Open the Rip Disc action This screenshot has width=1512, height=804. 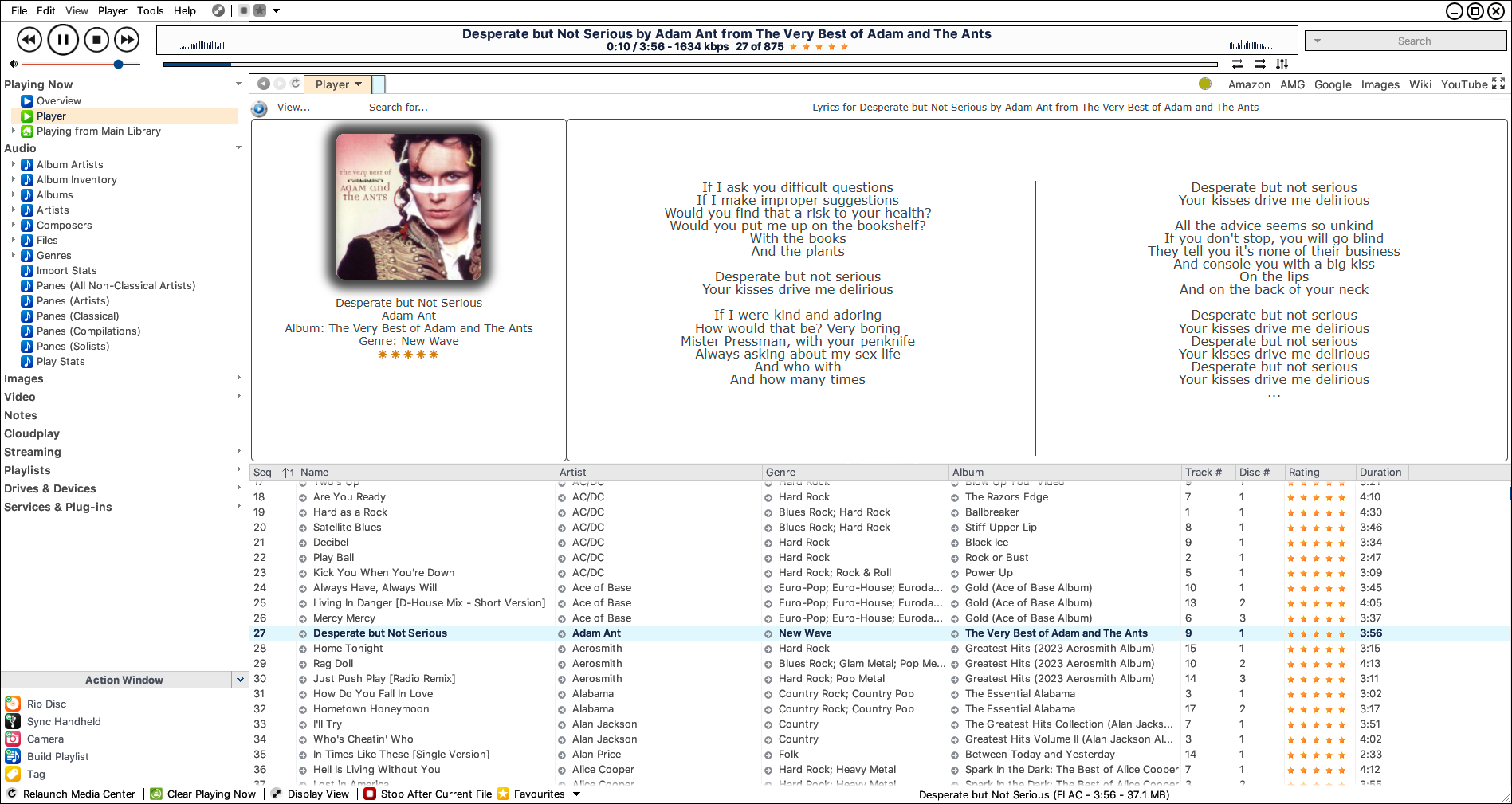[x=13, y=704]
